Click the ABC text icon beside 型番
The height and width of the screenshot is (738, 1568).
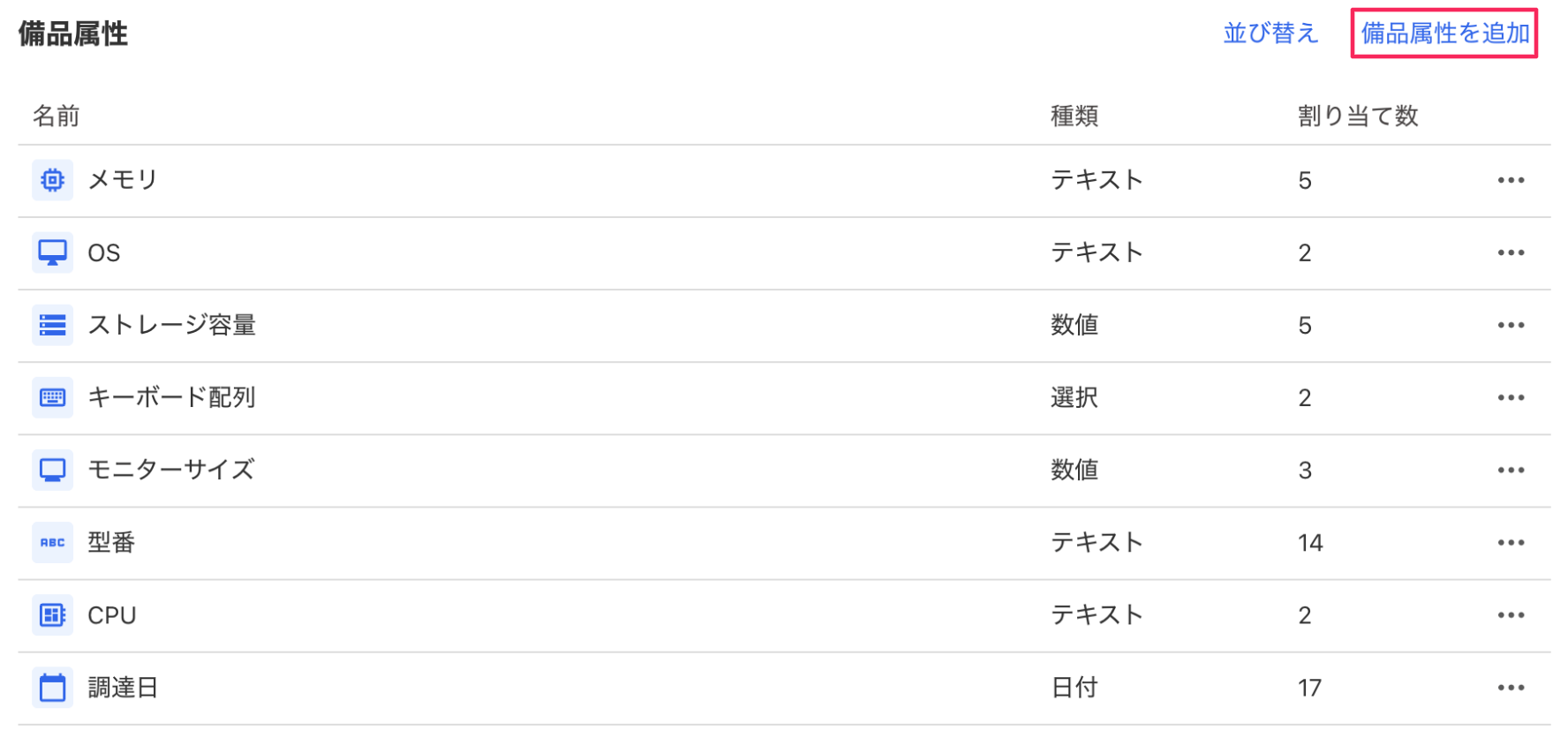coord(52,542)
